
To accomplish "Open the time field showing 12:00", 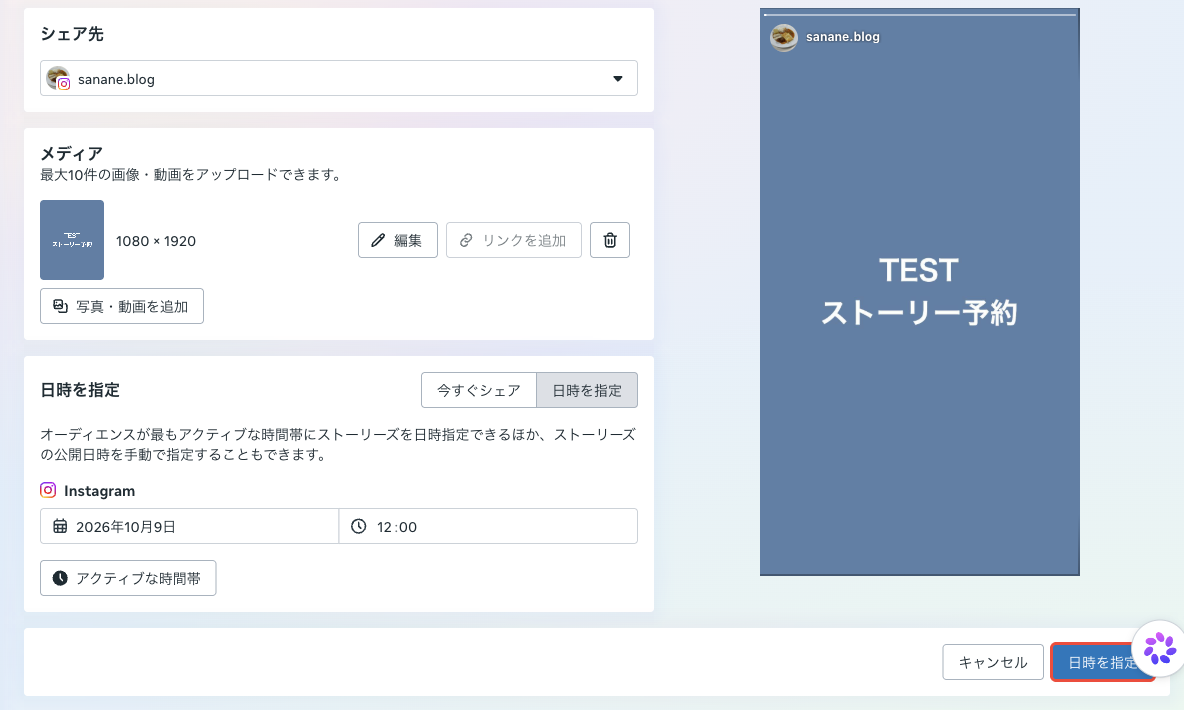I will [x=488, y=526].
